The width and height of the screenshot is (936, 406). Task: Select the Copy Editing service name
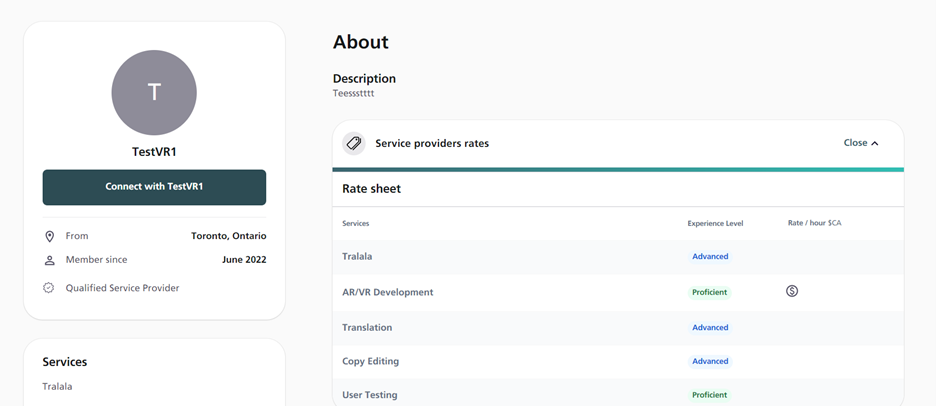pos(370,361)
